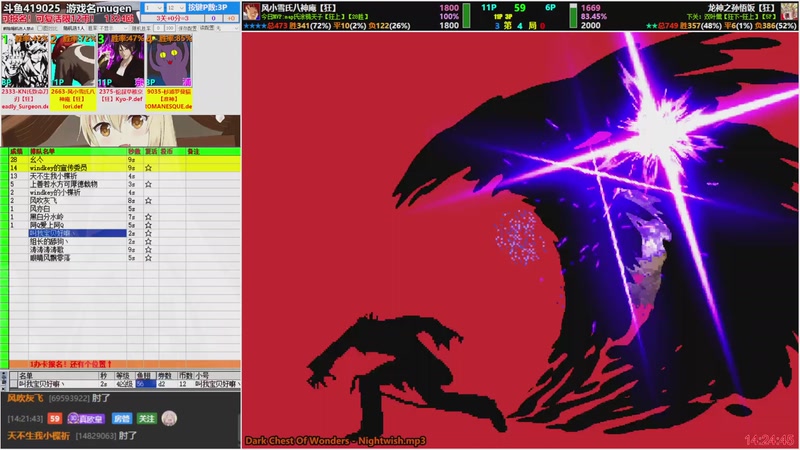Image resolution: width=800 pixels, height=450 pixels.
Task: Click the star icon in 阿q爱上阿q row
Action: coord(148,225)
